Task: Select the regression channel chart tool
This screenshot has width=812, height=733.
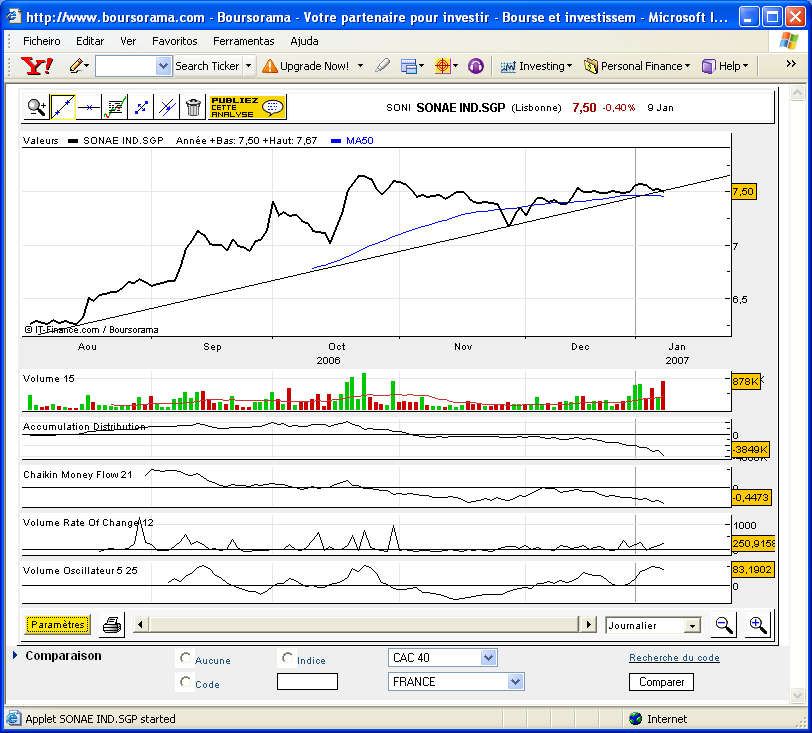Action: click(115, 107)
